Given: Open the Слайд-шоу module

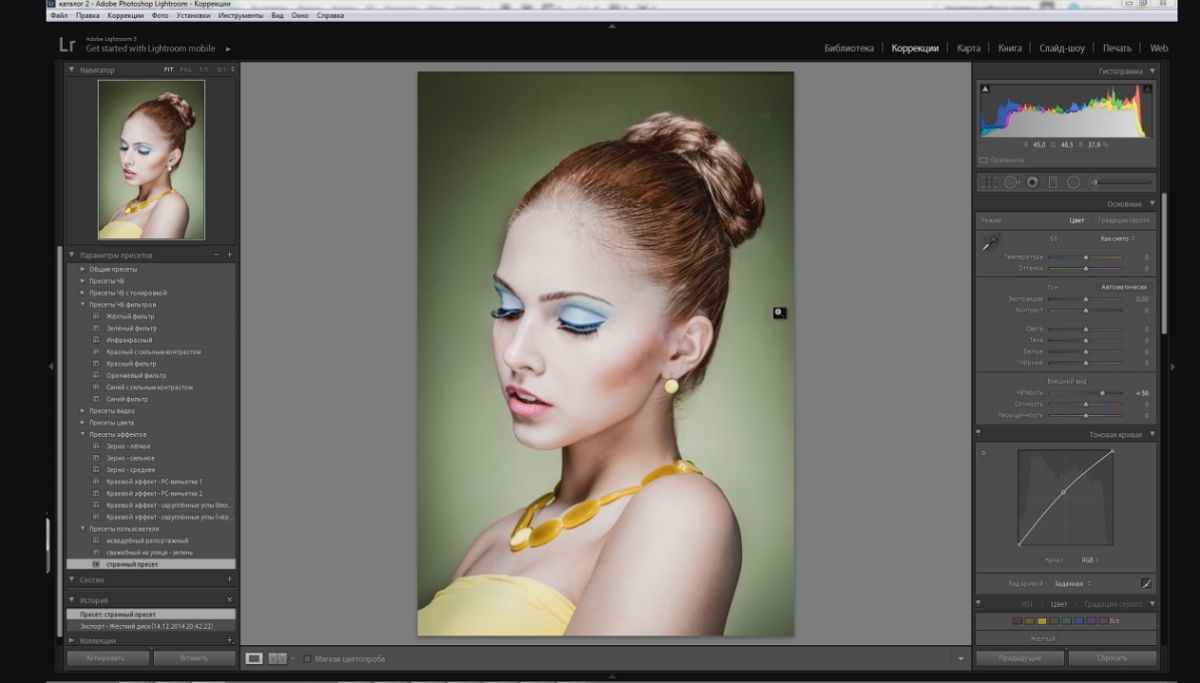Looking at the screenshot, I should click(1062, 48).
